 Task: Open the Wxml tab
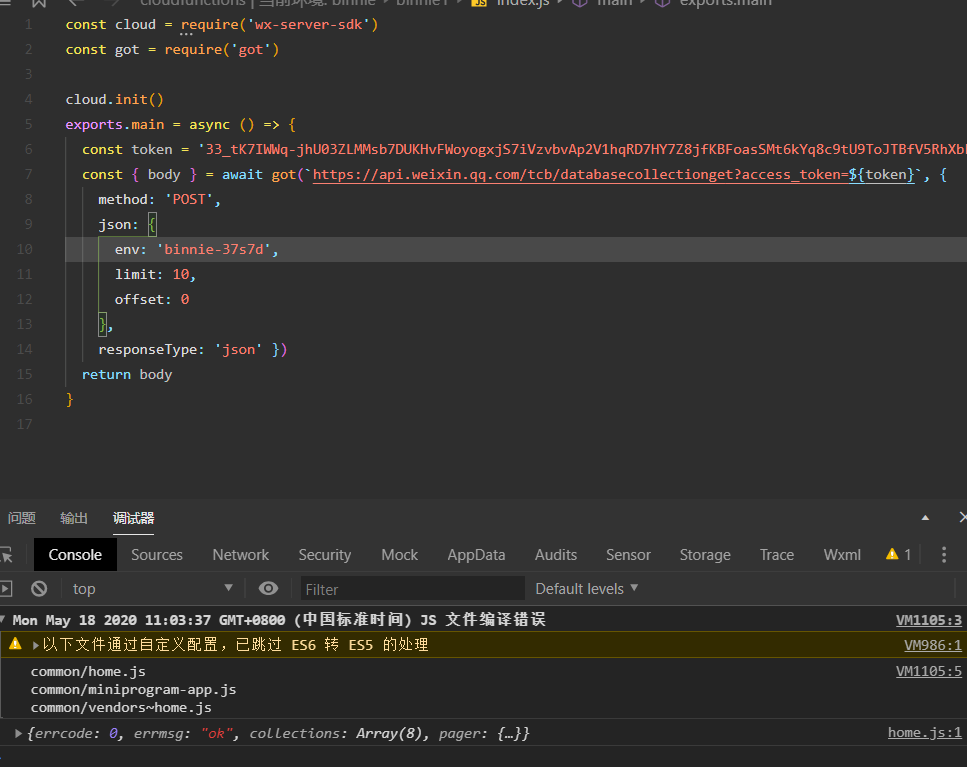(842, 554)
